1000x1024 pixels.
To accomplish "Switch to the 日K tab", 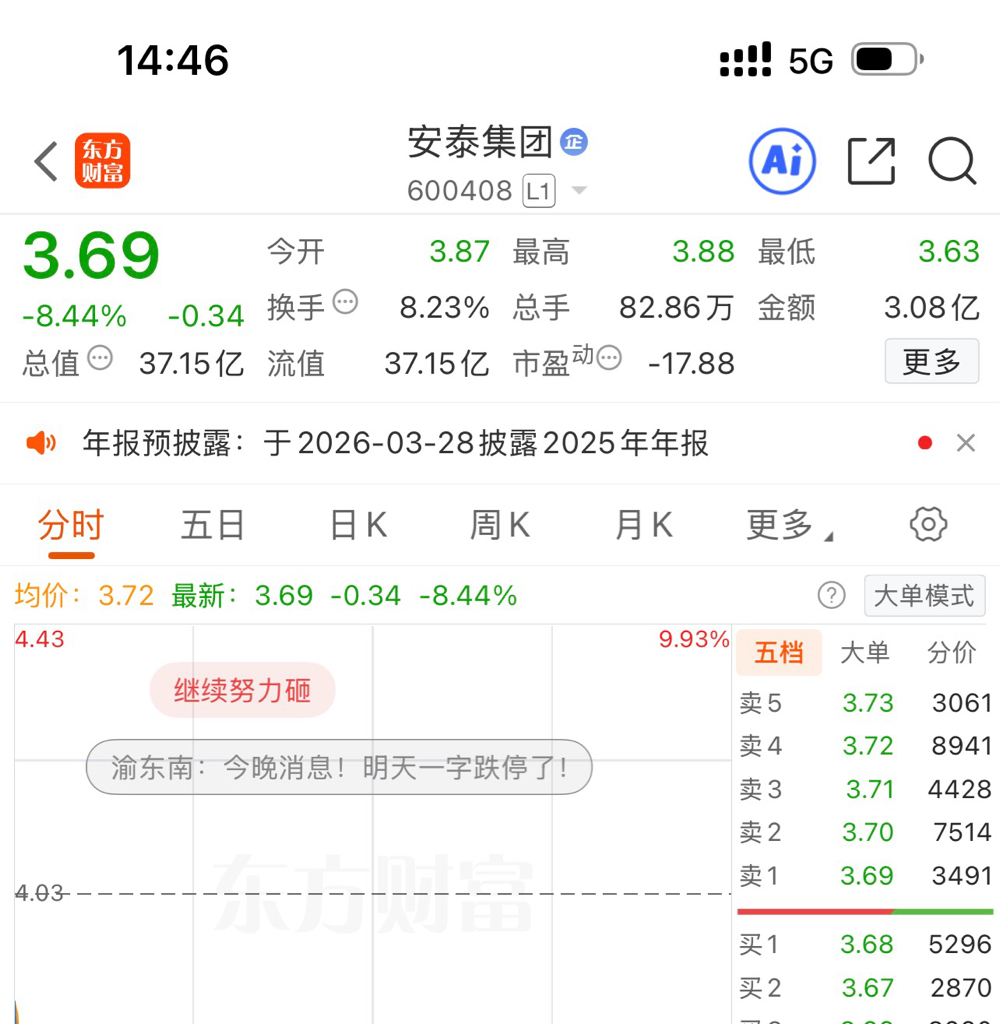I will click(x=359, y=525).
